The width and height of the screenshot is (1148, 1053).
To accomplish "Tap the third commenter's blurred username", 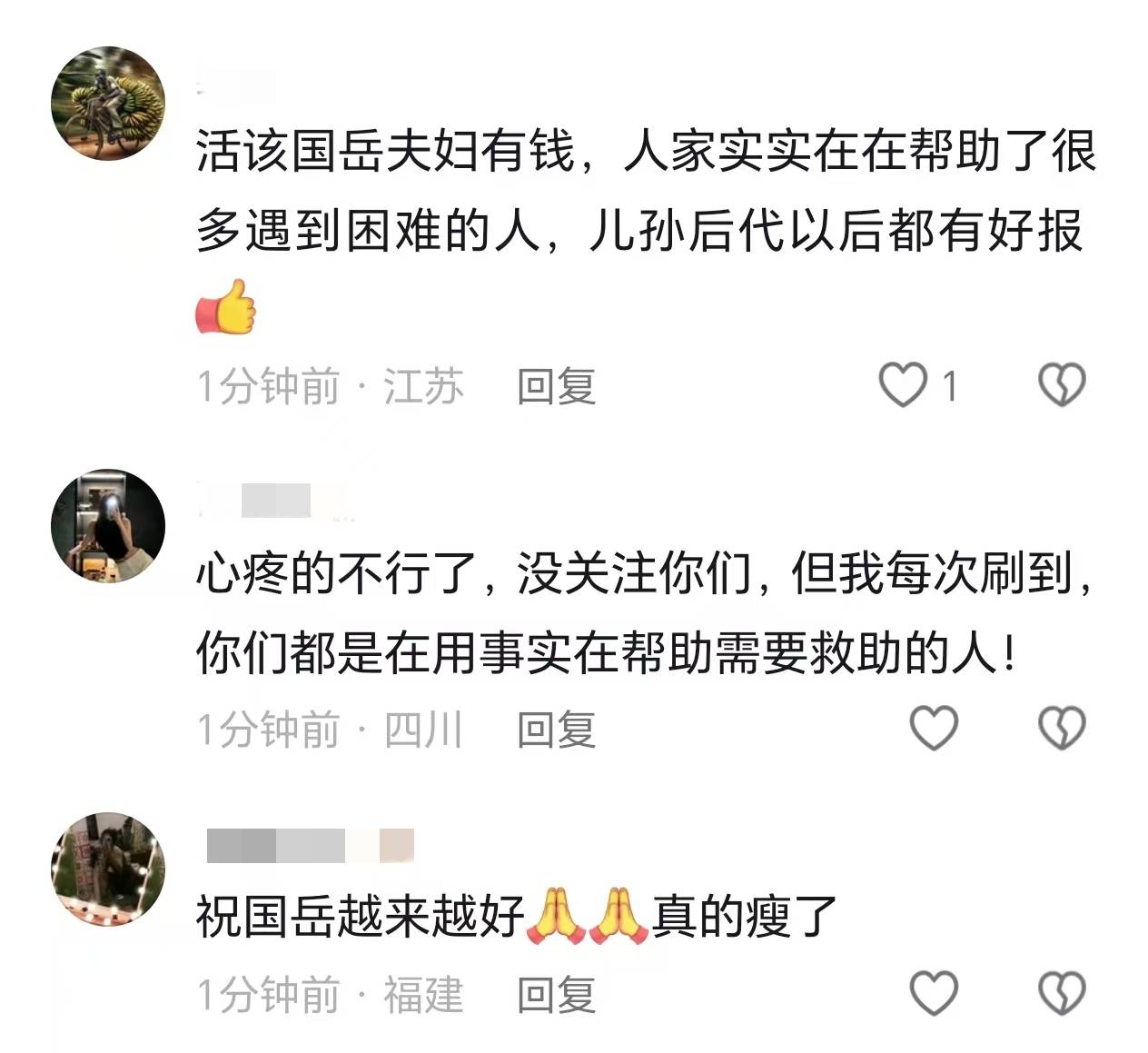I will [x=310, y=845].
